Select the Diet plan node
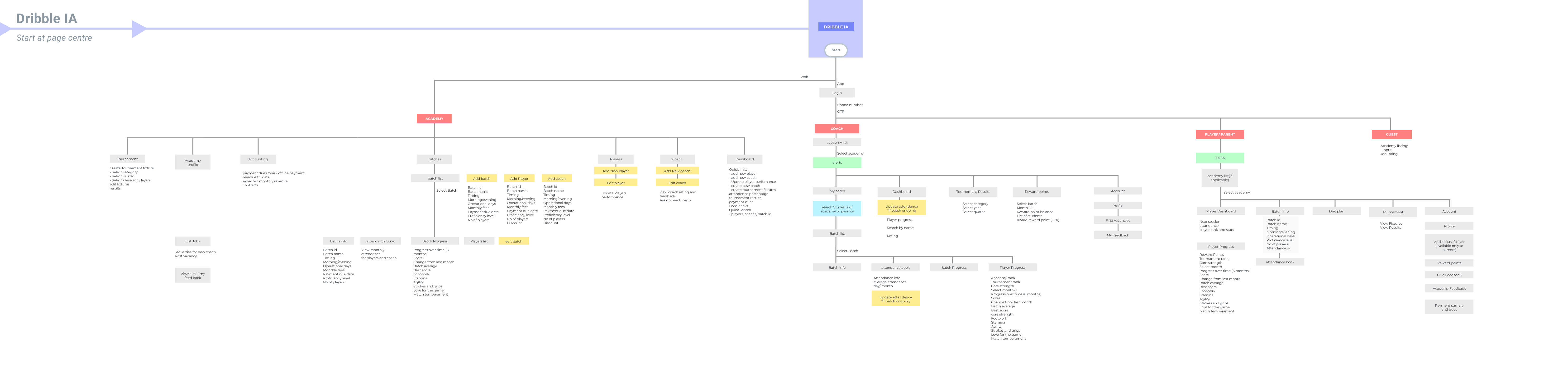Viewport: 1568px width, 378px height. pos(1336,211)
